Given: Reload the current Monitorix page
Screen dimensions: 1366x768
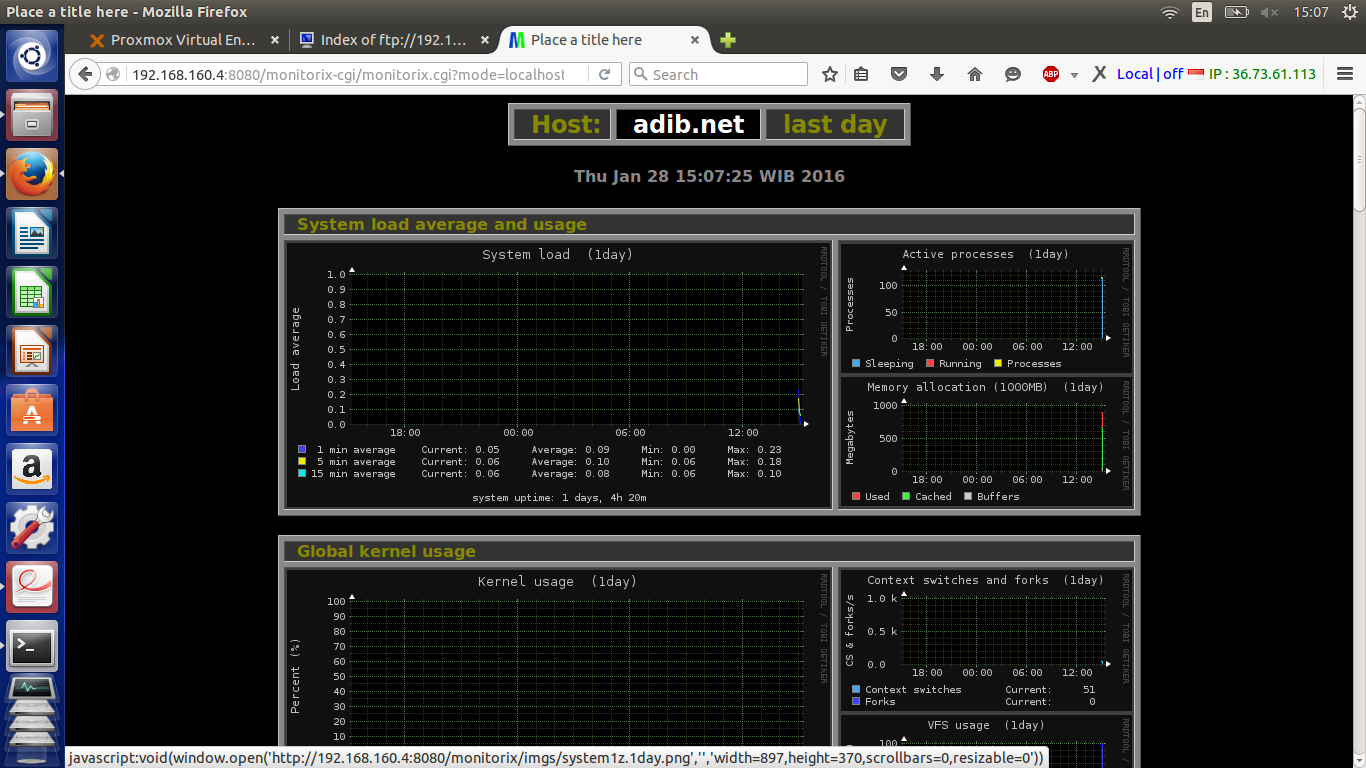Looking at the screenshot, I should point(604,74).
